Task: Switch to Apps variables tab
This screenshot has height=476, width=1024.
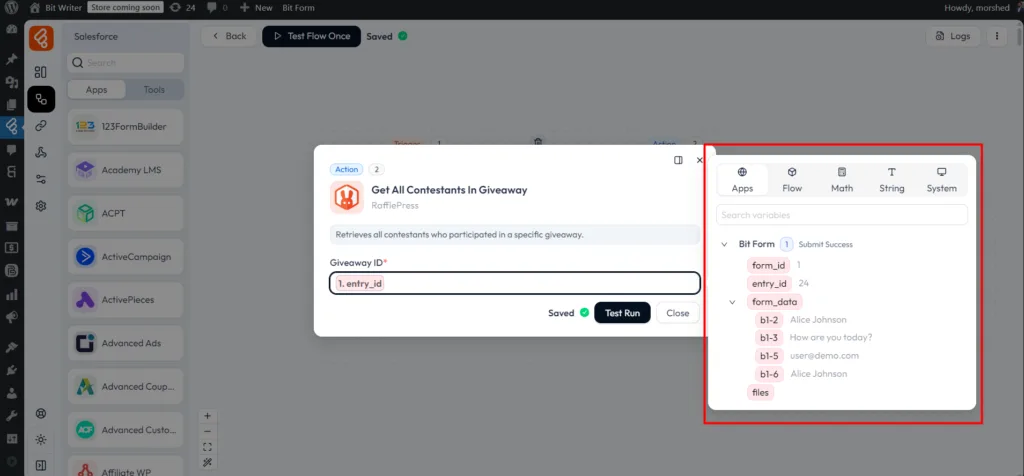Action: tap(742, 180)
